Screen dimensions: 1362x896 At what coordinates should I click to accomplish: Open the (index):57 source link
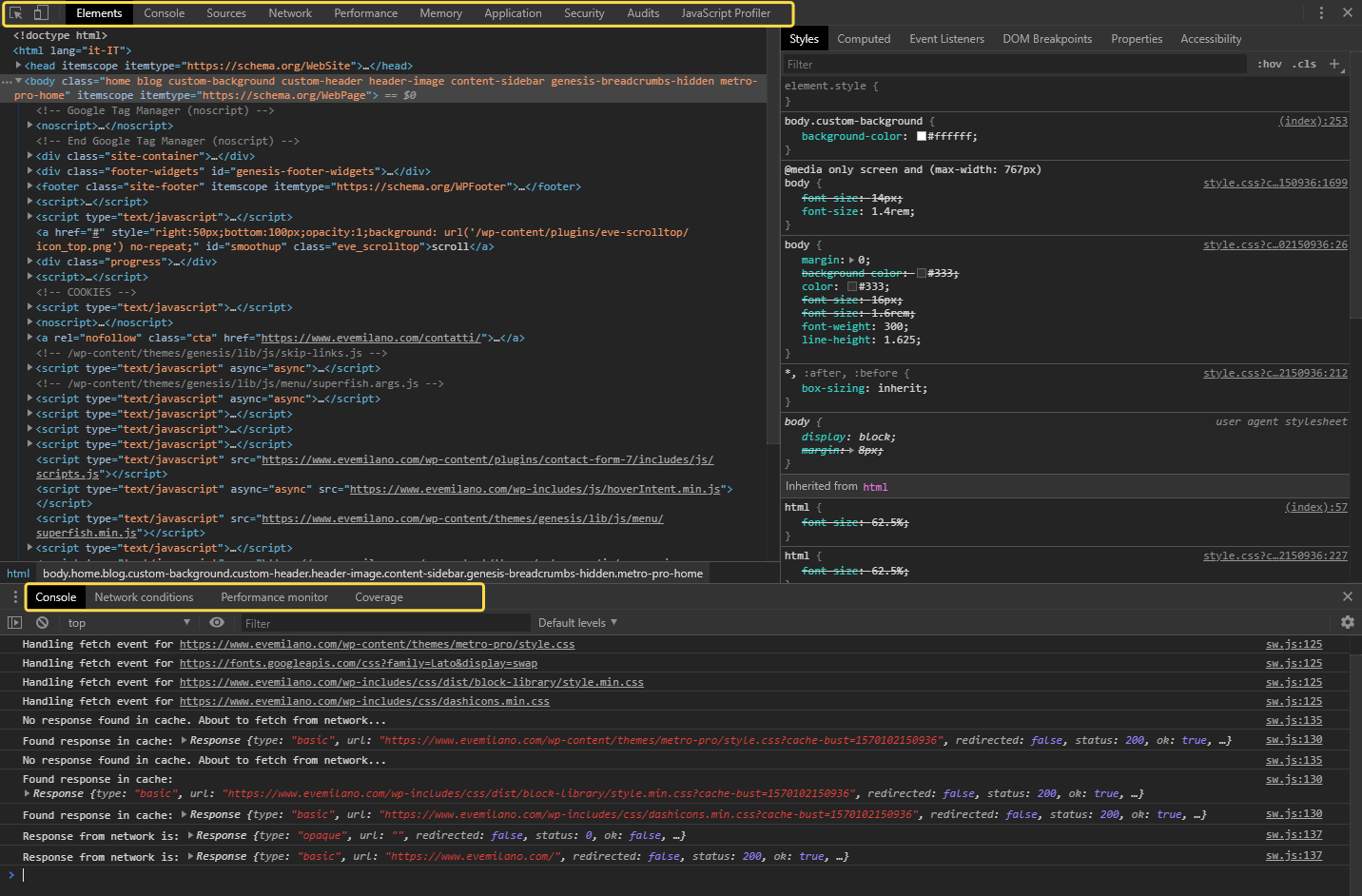(x=1316, y=507)
